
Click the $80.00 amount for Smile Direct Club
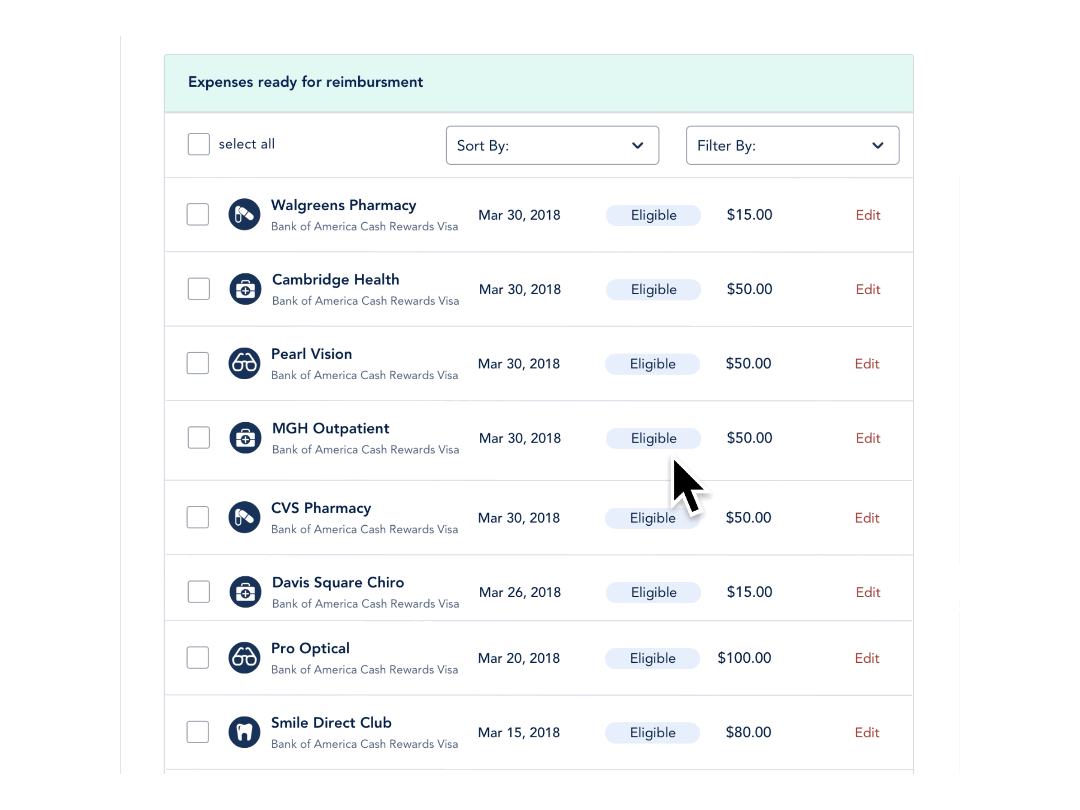[x=749, y=732]
